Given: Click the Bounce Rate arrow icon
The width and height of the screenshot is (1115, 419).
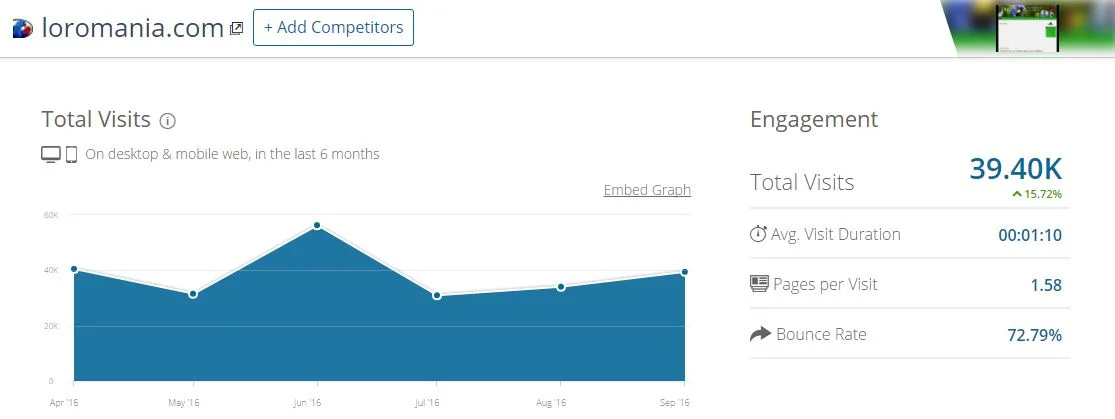Looking at the screenshot, I should click(x=760, y=334).
